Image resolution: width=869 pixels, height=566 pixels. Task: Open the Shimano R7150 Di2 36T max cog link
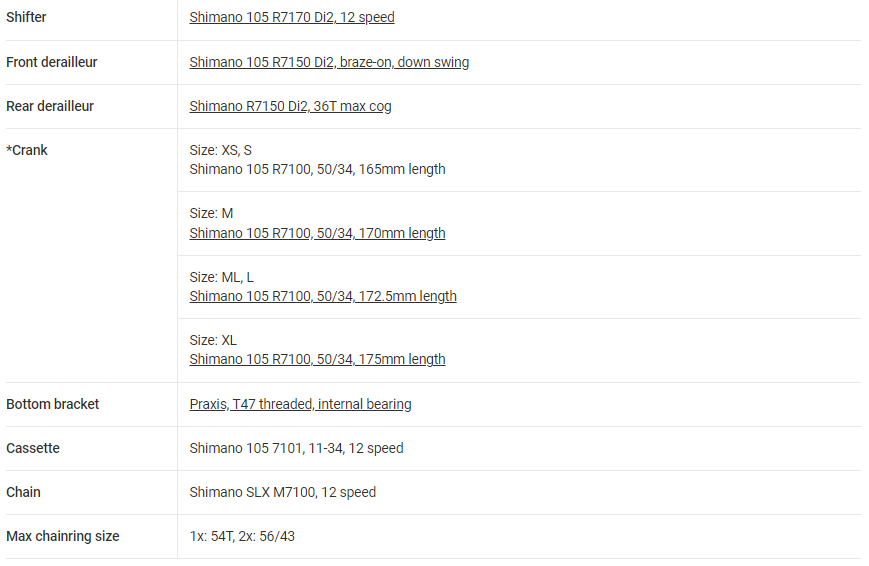(290, 106)
